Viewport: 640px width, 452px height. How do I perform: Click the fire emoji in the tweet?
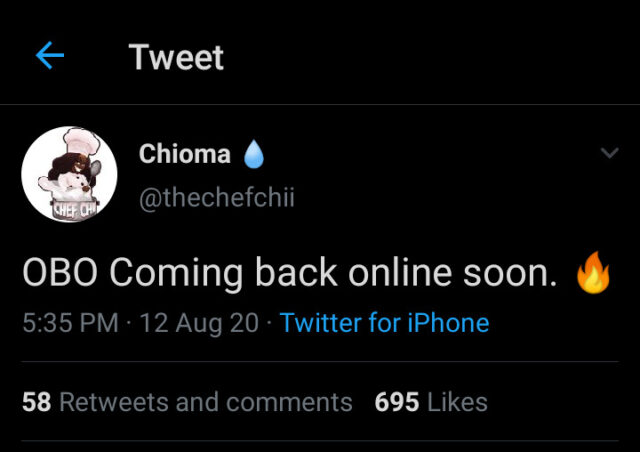(593, 272)
